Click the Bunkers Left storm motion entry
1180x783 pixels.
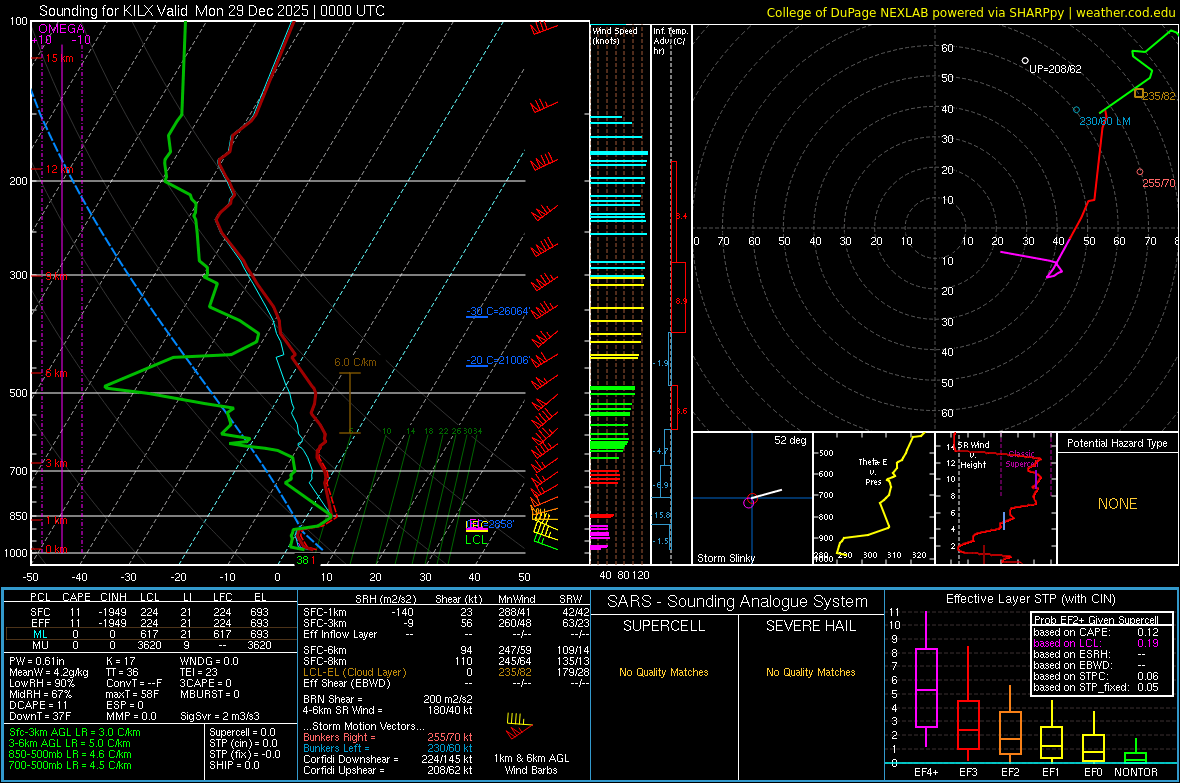[388, 748]
